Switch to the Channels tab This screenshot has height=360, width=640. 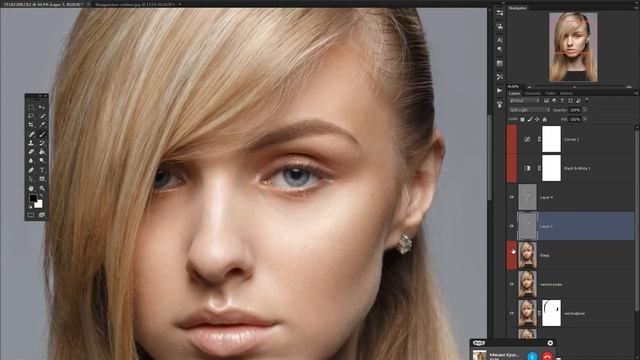[532, 93]
